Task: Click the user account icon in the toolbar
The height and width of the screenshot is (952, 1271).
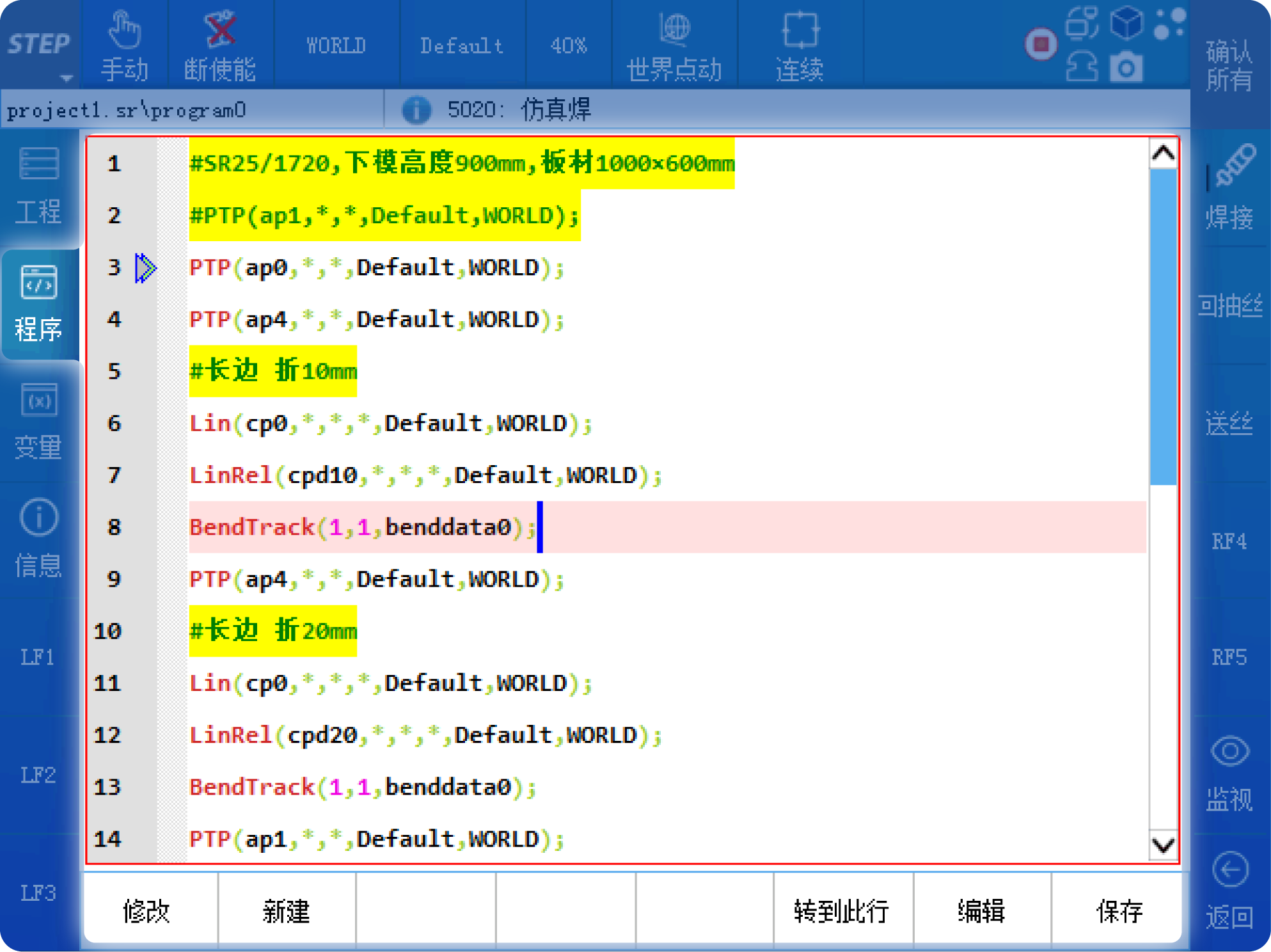Action: click(x=1082, y=67)
